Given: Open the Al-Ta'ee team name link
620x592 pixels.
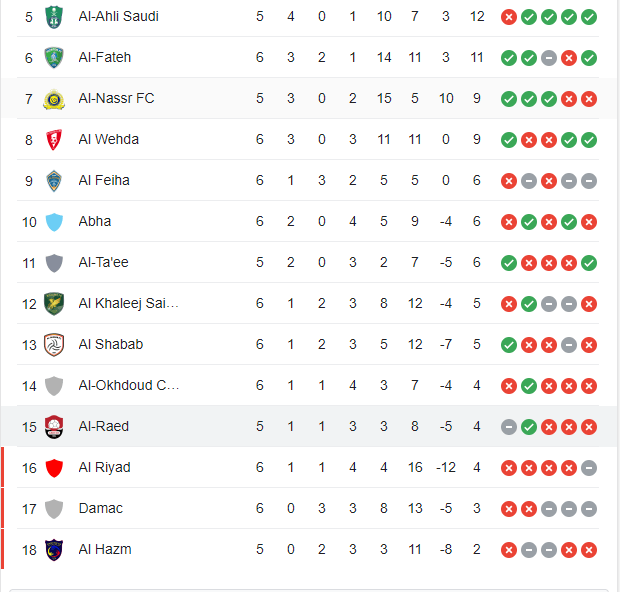Looking at the screenshot, I should tap(103, 262).
